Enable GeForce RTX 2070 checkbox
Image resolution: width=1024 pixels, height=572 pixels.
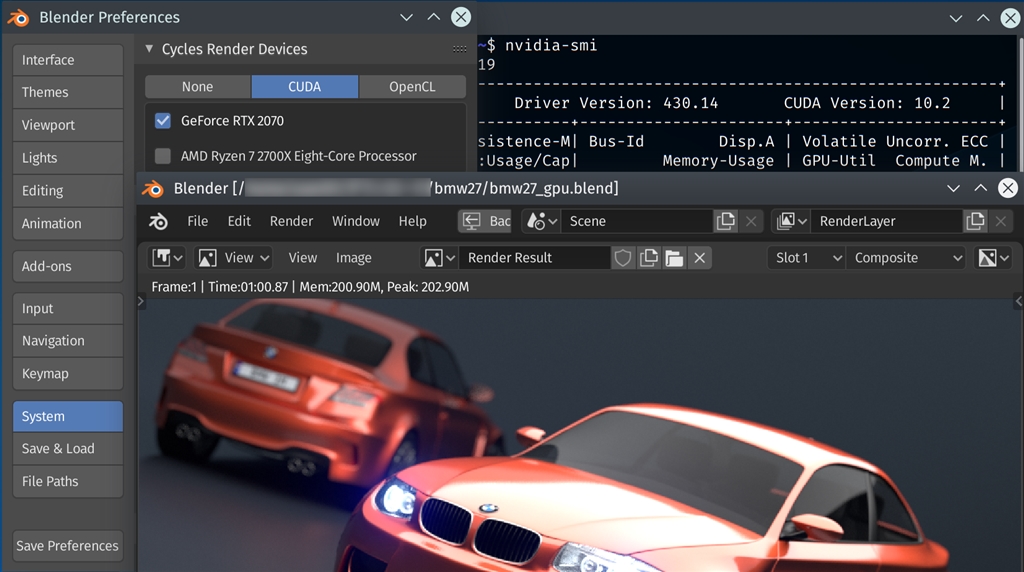(163, 121)
